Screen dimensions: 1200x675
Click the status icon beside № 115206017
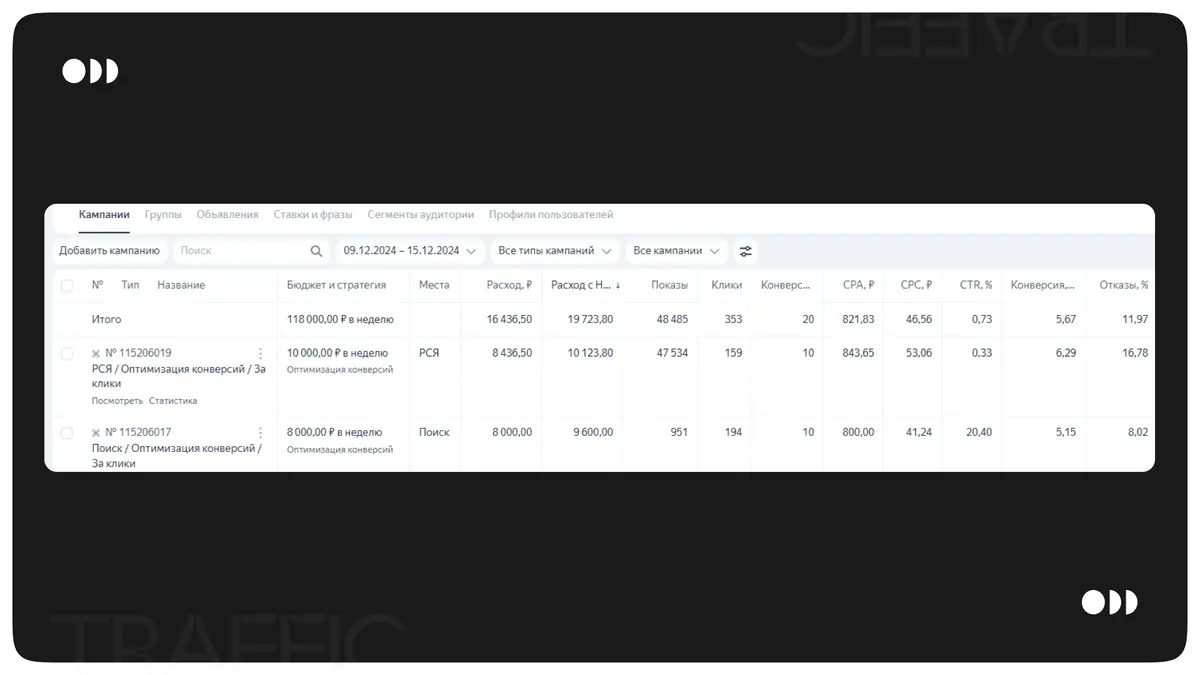tap(96, 433)
